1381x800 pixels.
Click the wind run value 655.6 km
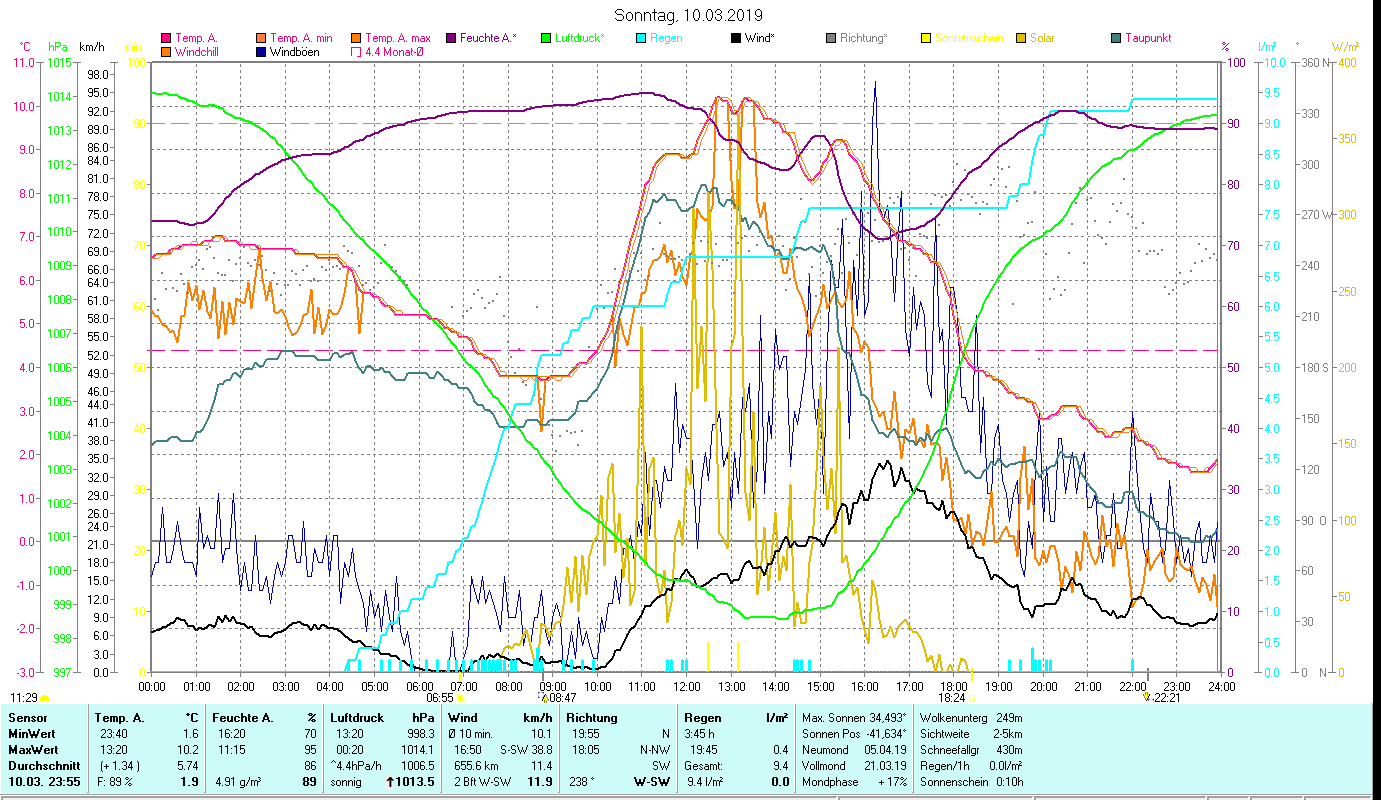pyautogui.click(x=475, y=766)
